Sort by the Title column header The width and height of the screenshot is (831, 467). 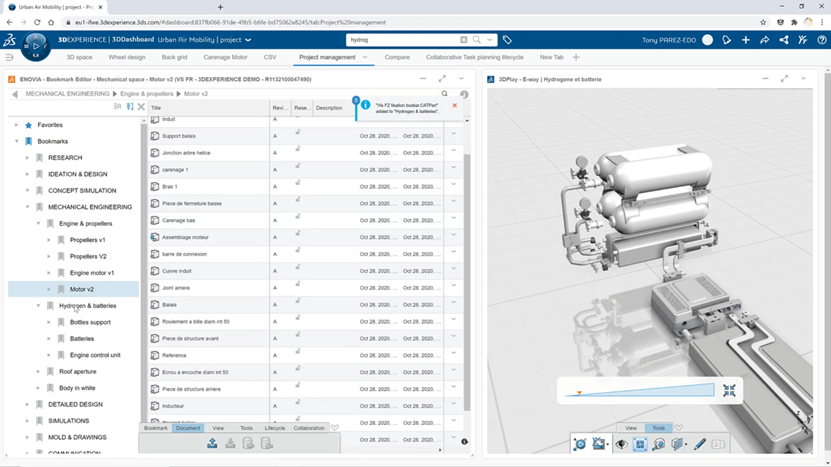tap(156, 108)
